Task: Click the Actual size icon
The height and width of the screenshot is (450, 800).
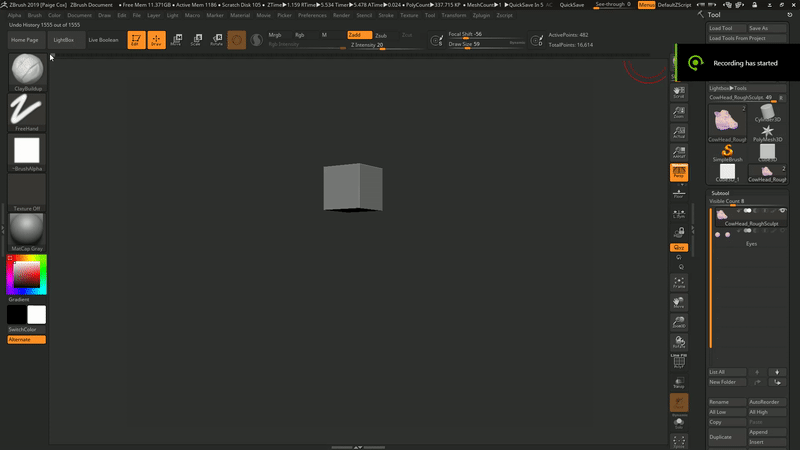Action: (679, 132)
